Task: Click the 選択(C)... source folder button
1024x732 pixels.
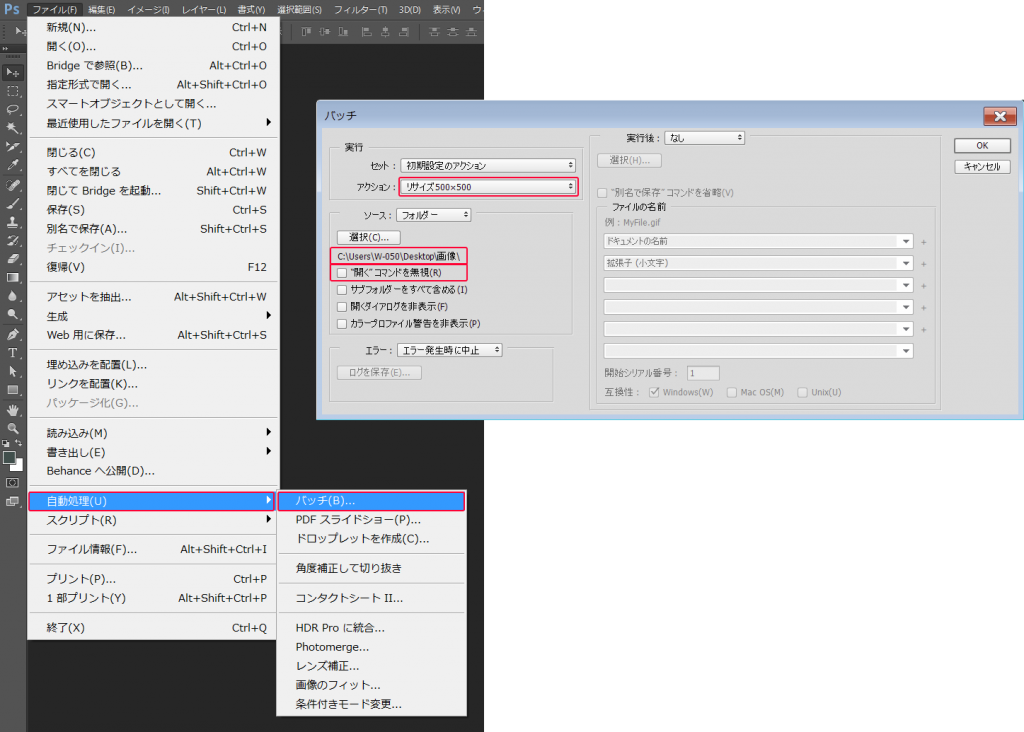Action: pyautogui.click(x=369, y=237)
